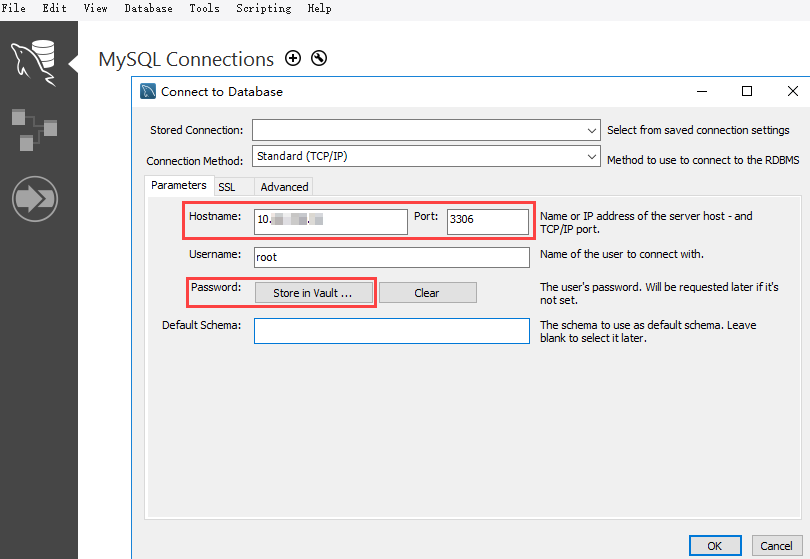
Task: Click the Default Schema label
Action: [x=201, y=325]
